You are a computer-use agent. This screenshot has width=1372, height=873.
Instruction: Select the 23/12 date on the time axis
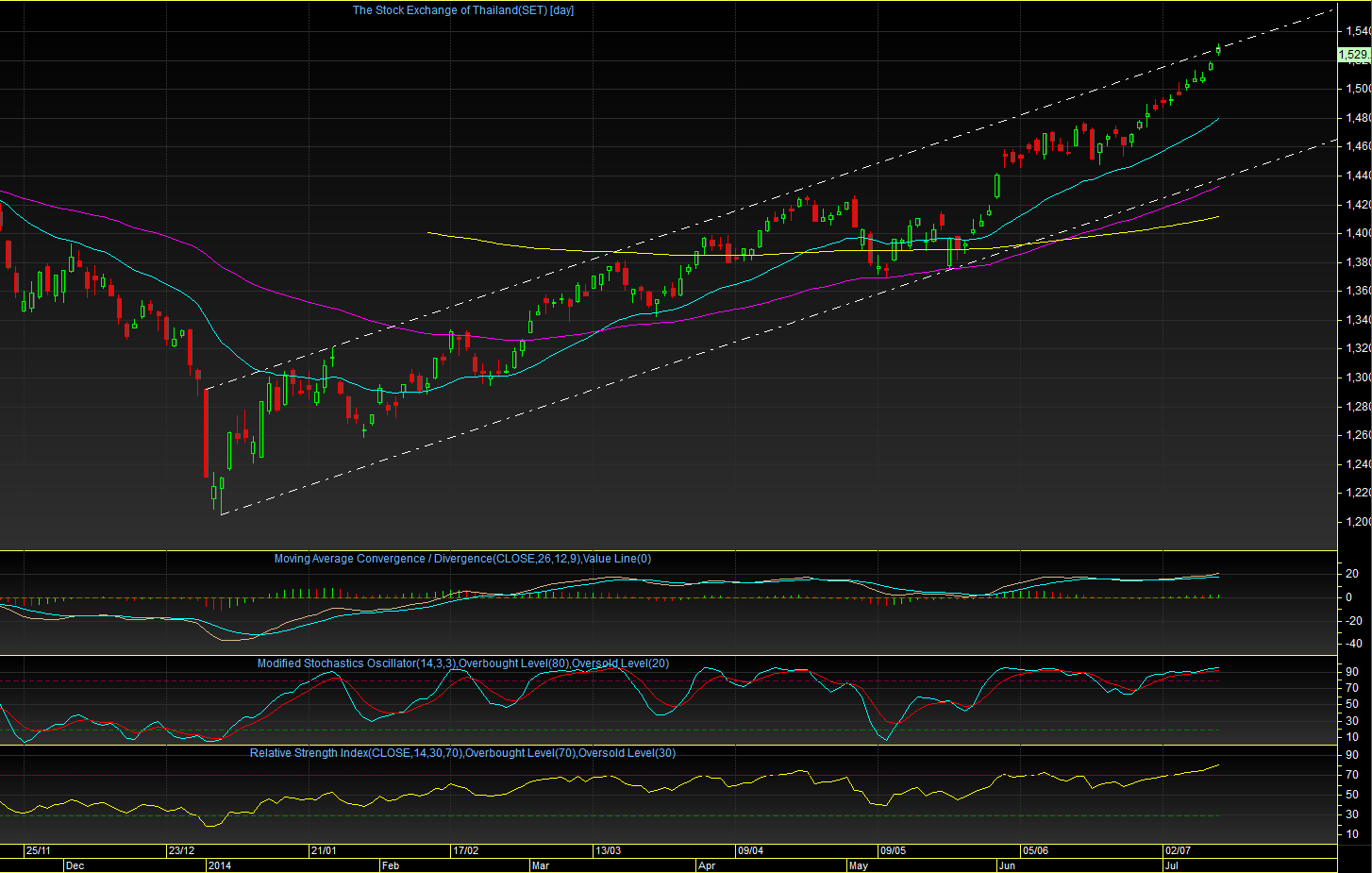181,850
